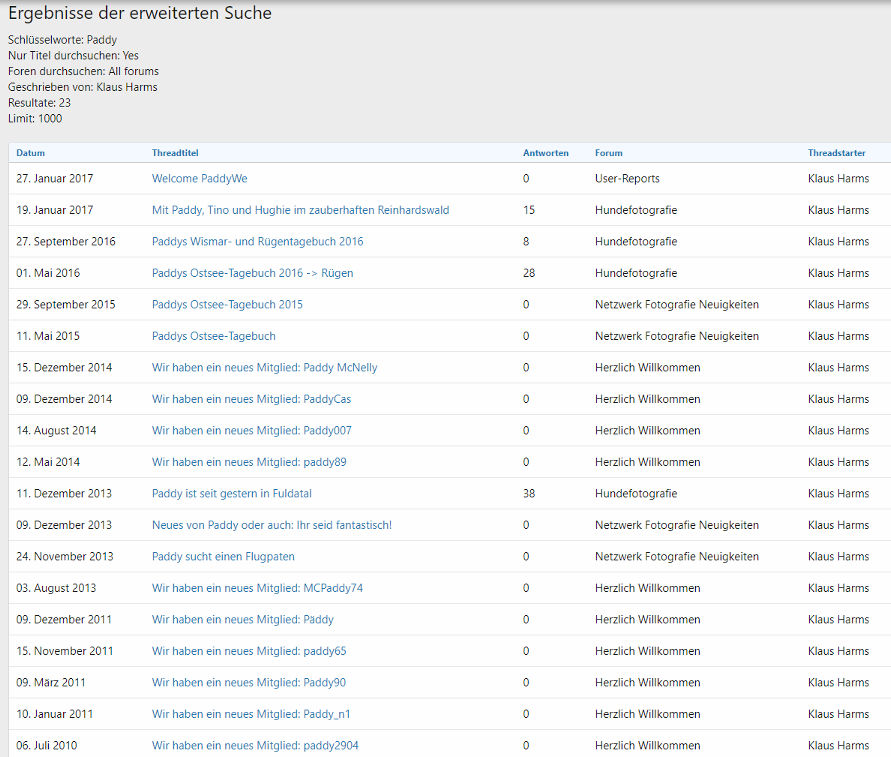891x757 pixels.
Task: Select date '29. September 2015'
Action: point(66,305)
